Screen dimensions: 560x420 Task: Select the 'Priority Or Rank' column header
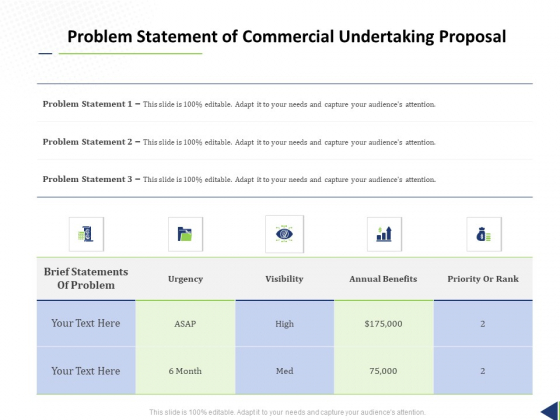(x=483, y=279)
